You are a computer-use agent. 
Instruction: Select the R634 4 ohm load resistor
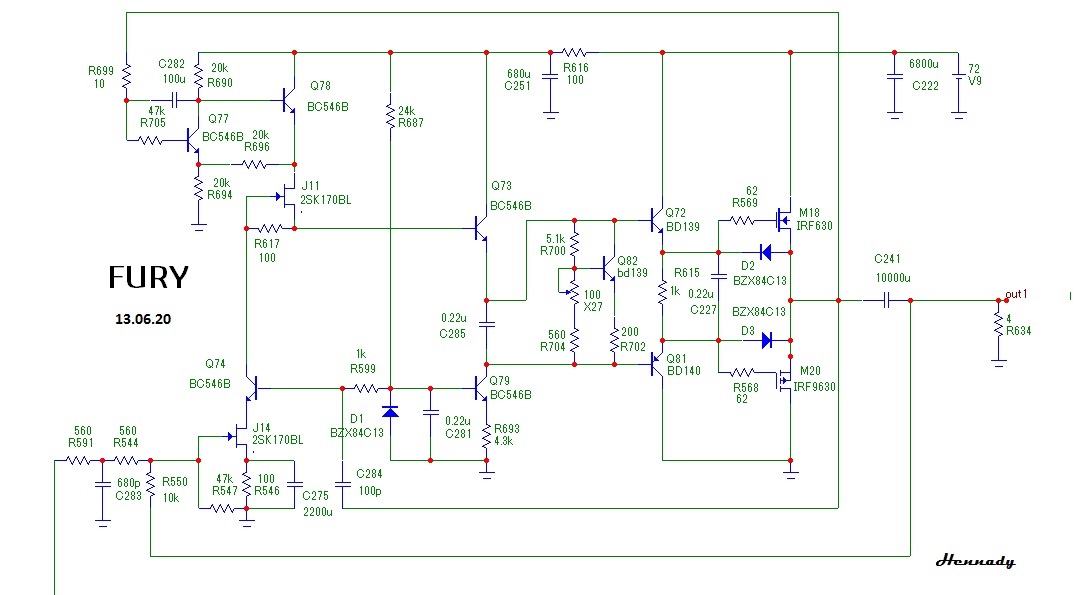pos(998,324)
